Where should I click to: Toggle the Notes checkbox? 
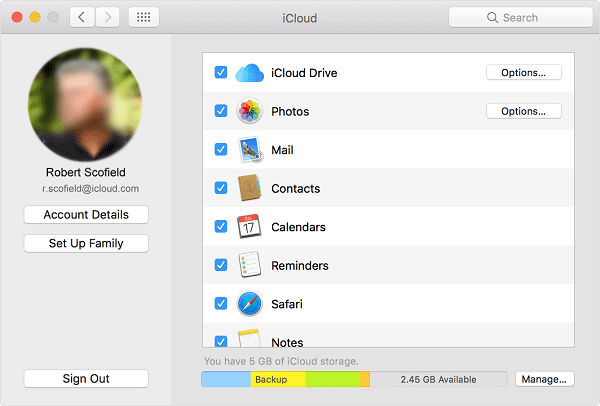[x=221, y=341]
